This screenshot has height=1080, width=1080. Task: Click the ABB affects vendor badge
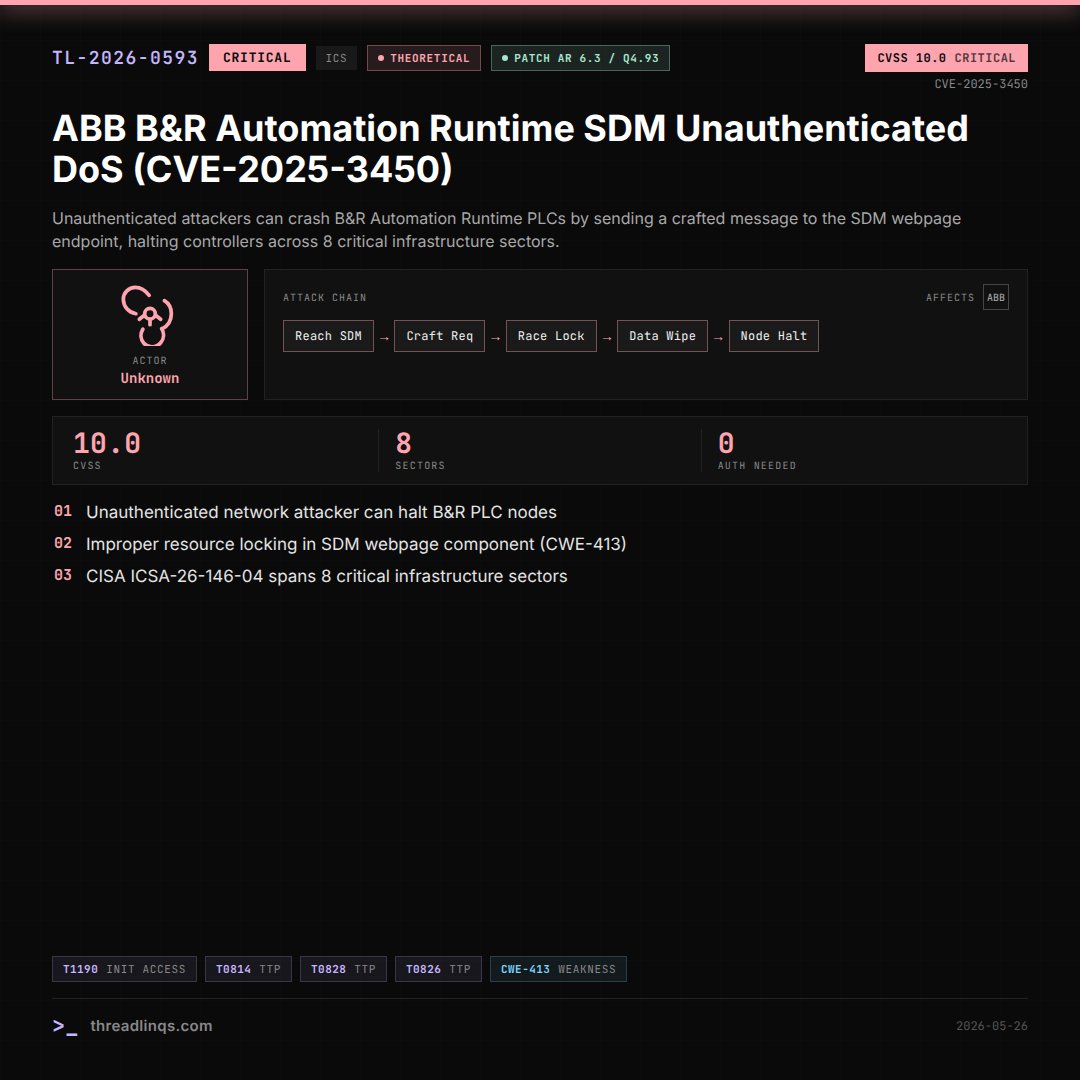point(995,298)
